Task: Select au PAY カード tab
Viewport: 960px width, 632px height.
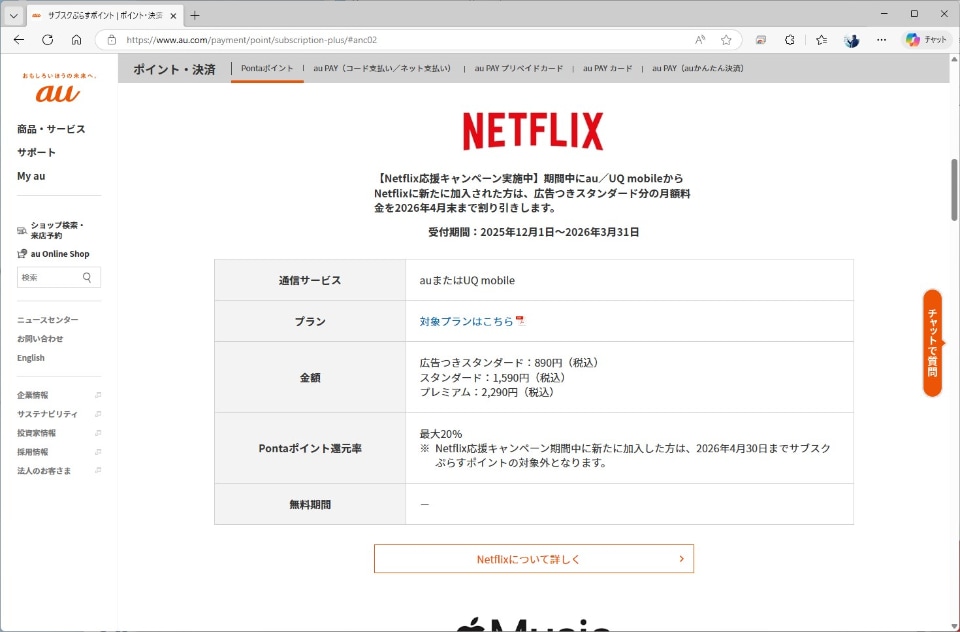Action: tap(607, 69)
